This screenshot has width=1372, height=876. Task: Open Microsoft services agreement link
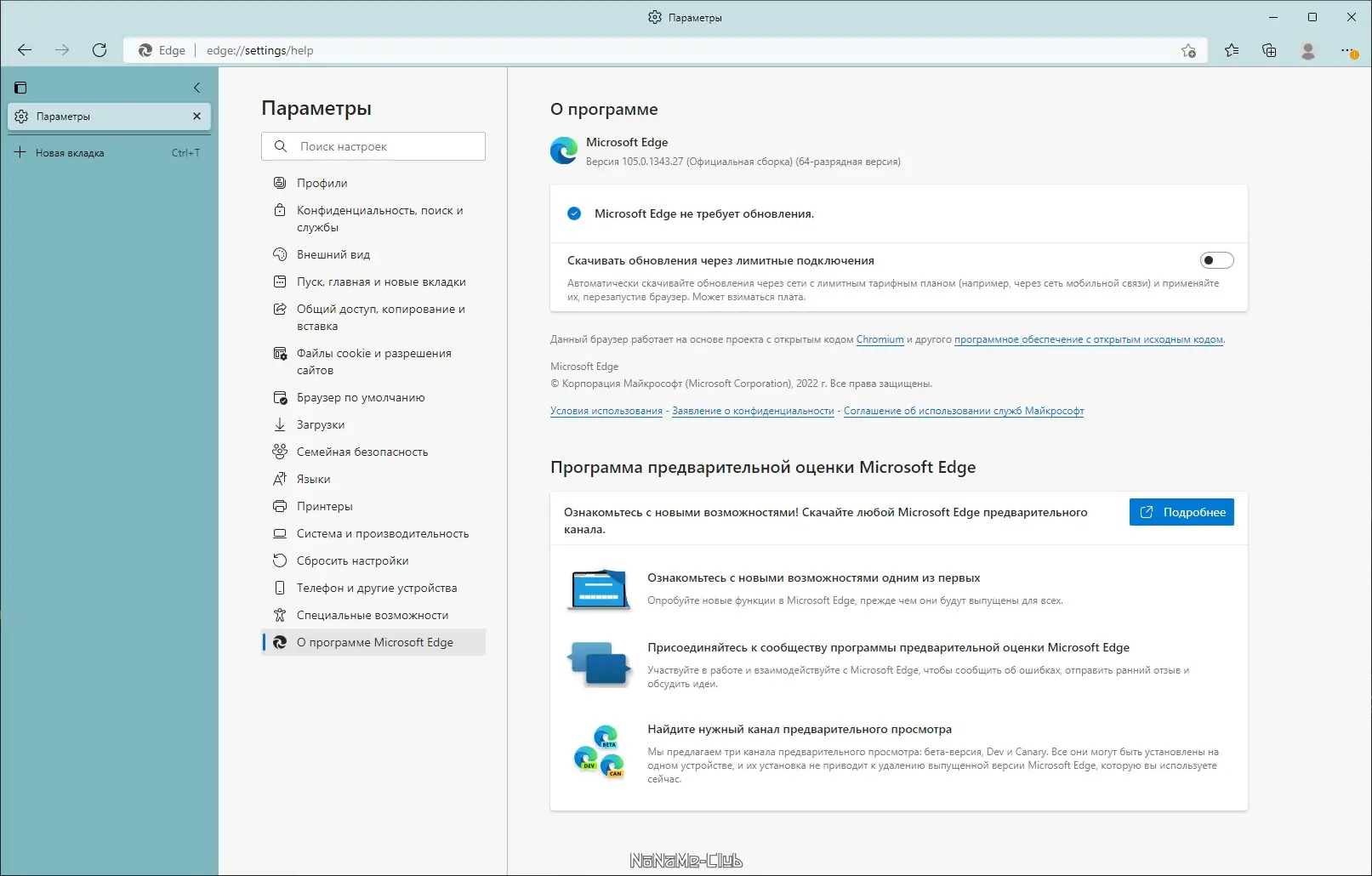click(x=964, y=411)
